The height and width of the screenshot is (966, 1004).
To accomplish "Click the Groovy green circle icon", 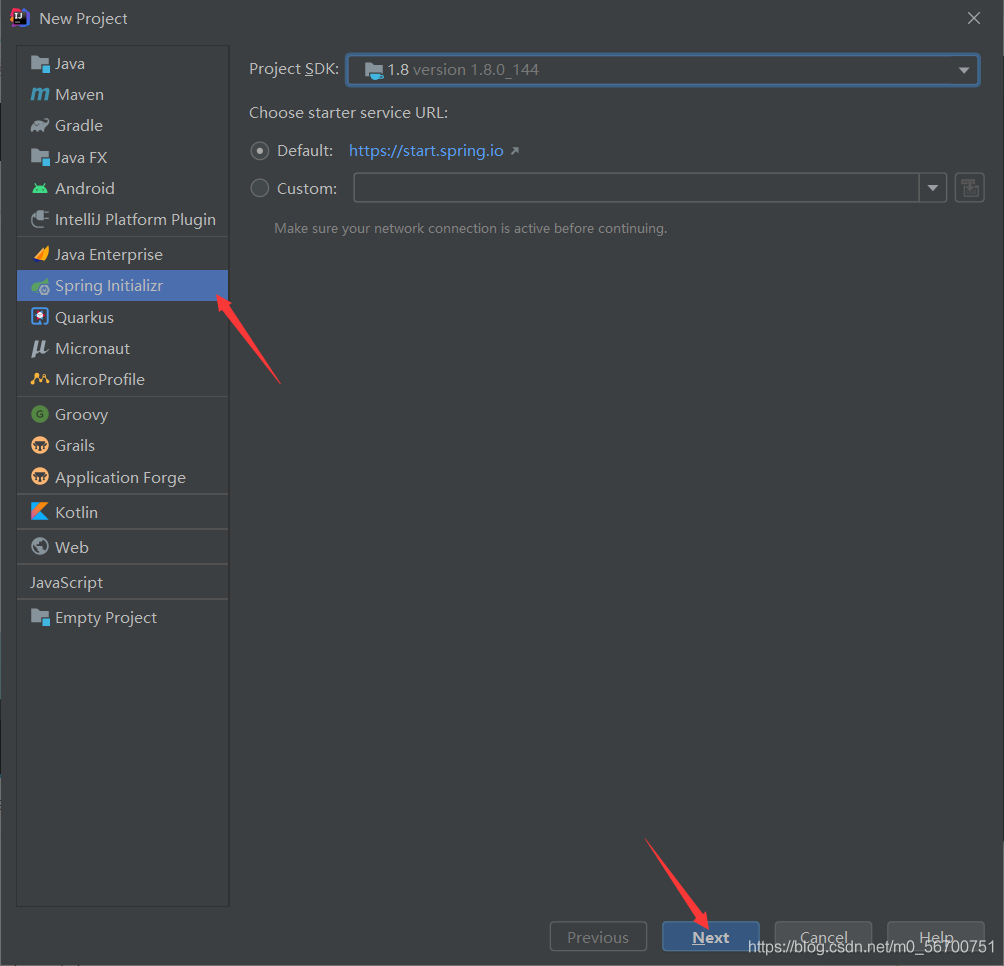I will click(x=40, y=414).
